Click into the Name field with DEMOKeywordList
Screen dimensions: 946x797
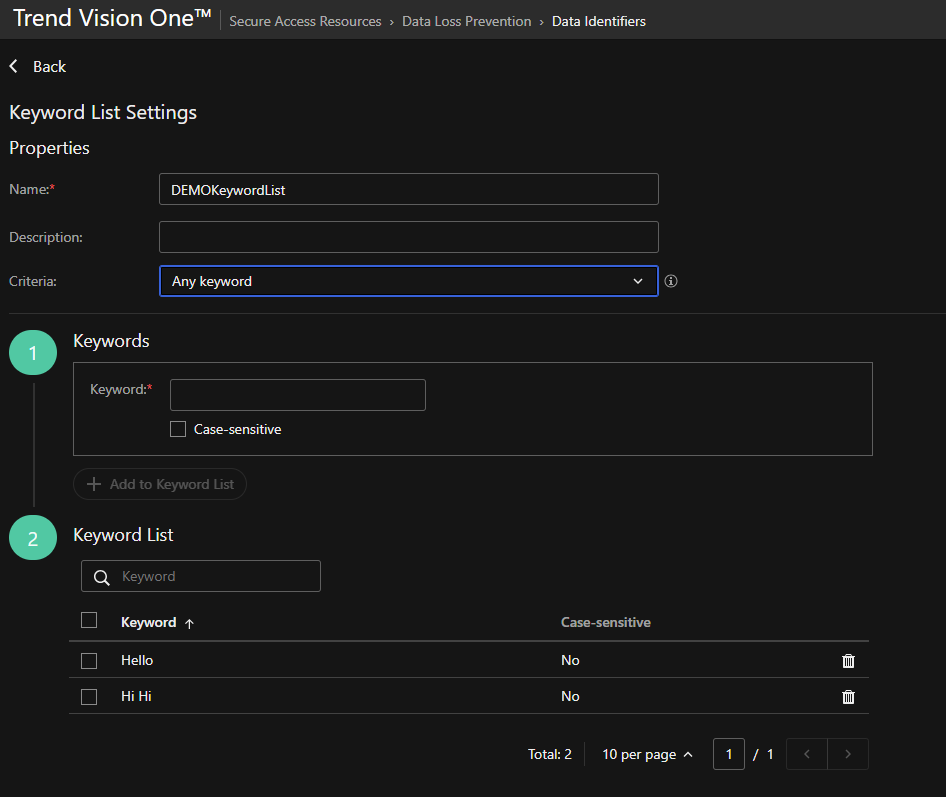(408, 189)
